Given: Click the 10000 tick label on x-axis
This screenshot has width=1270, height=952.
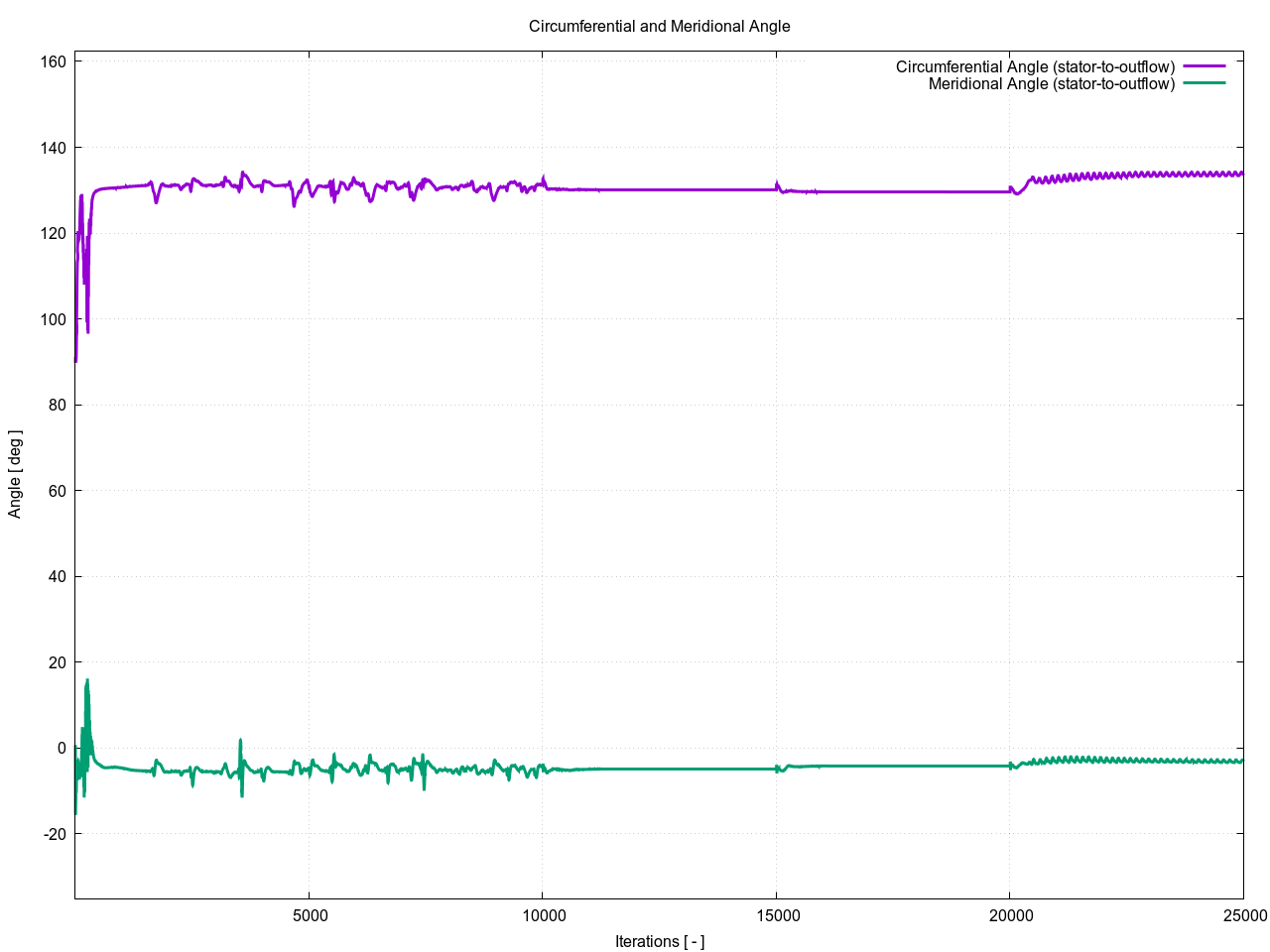Looking at the screenshot, I should tap(542, 915).
